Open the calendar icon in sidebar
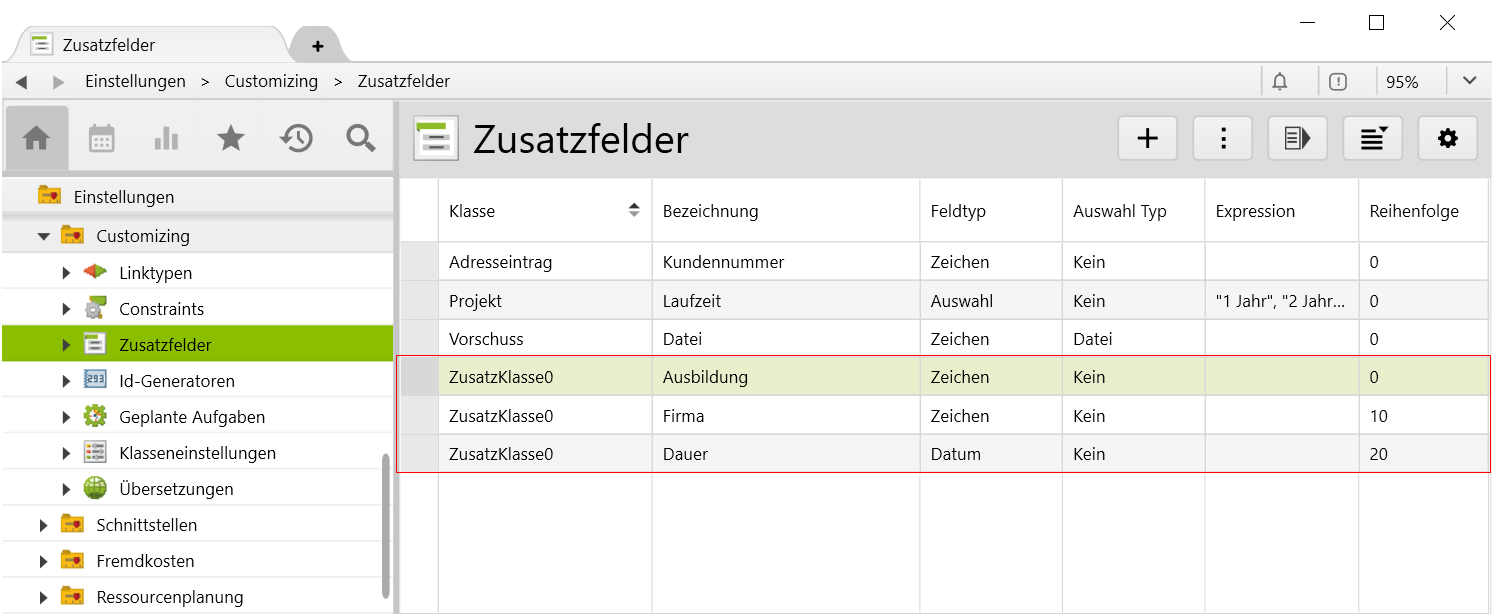This screenshot has width=1493, height=616. click(x=102, y=139)
